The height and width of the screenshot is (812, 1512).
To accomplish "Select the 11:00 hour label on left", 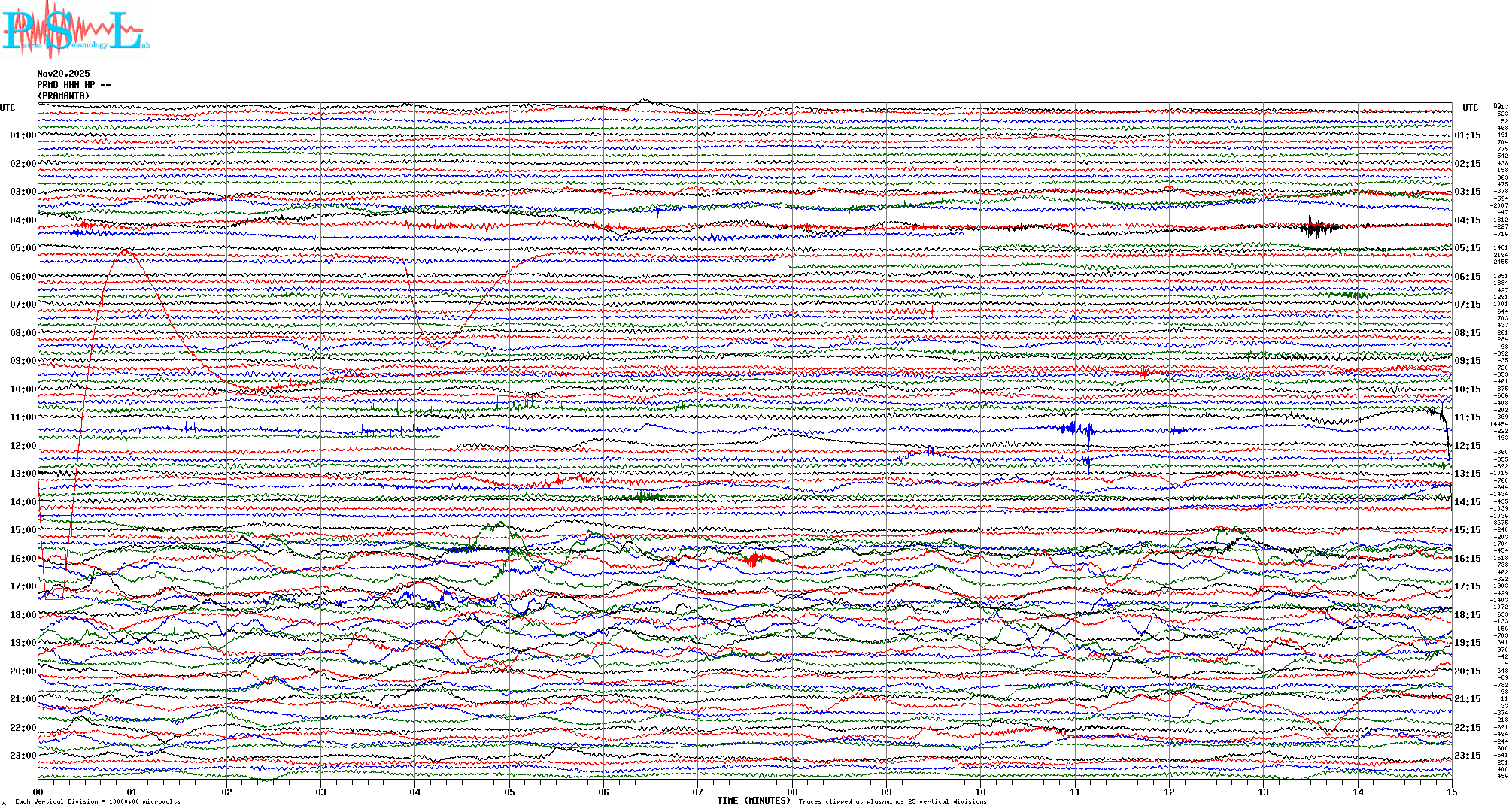I will (23, 417).
